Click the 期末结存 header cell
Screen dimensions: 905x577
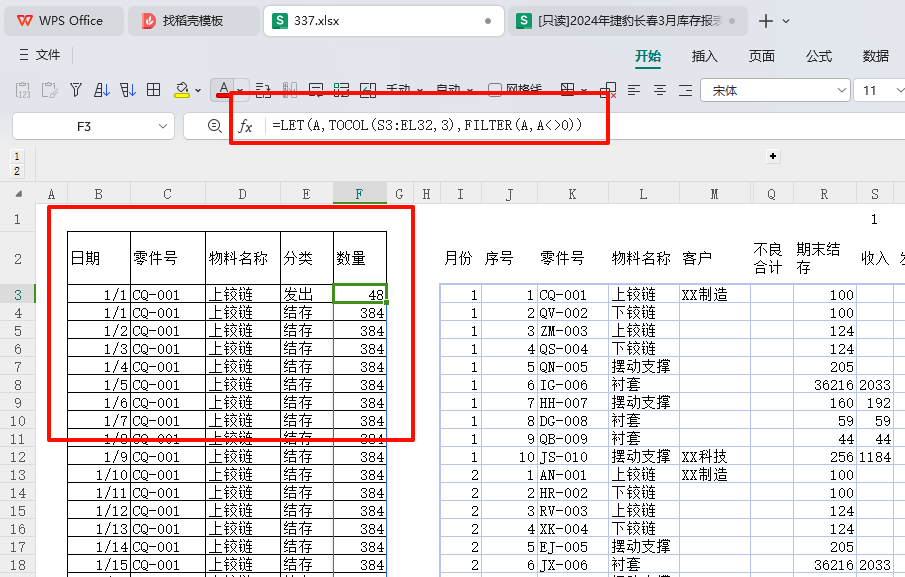point(825,258)
